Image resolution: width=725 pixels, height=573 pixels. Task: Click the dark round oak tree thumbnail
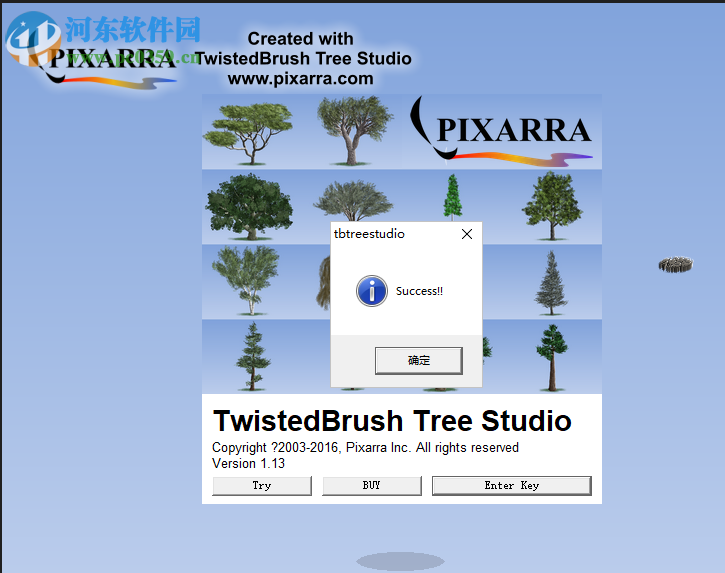[250, 207]
